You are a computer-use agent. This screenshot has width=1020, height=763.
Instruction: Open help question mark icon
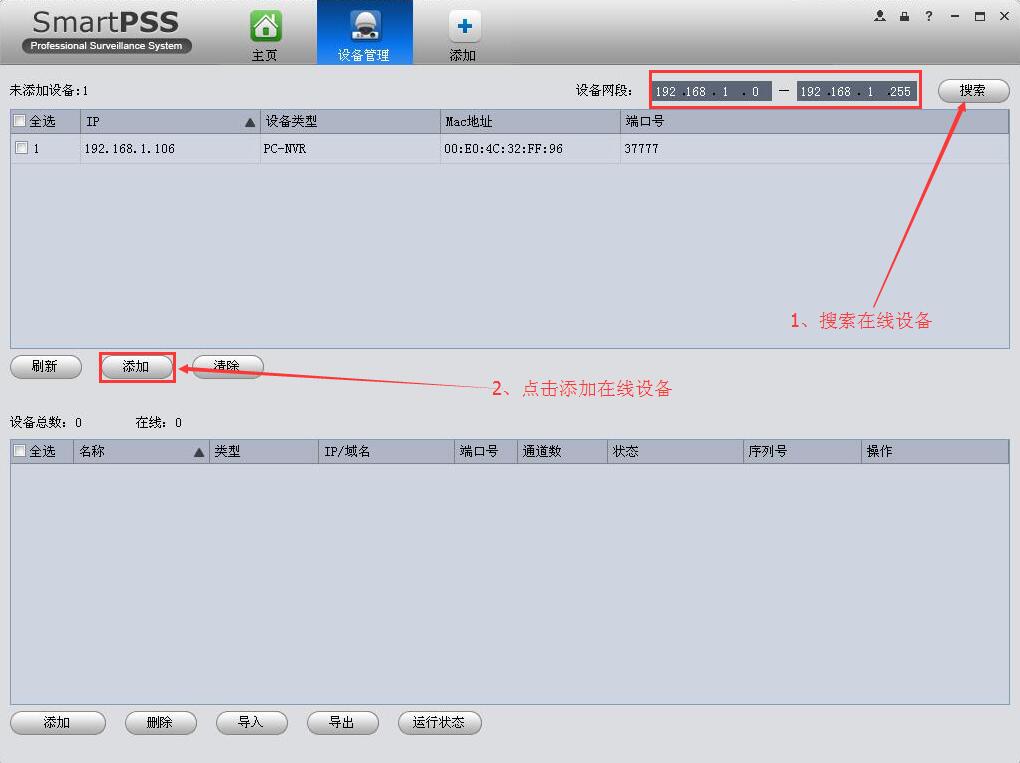(x=929, y=16)
